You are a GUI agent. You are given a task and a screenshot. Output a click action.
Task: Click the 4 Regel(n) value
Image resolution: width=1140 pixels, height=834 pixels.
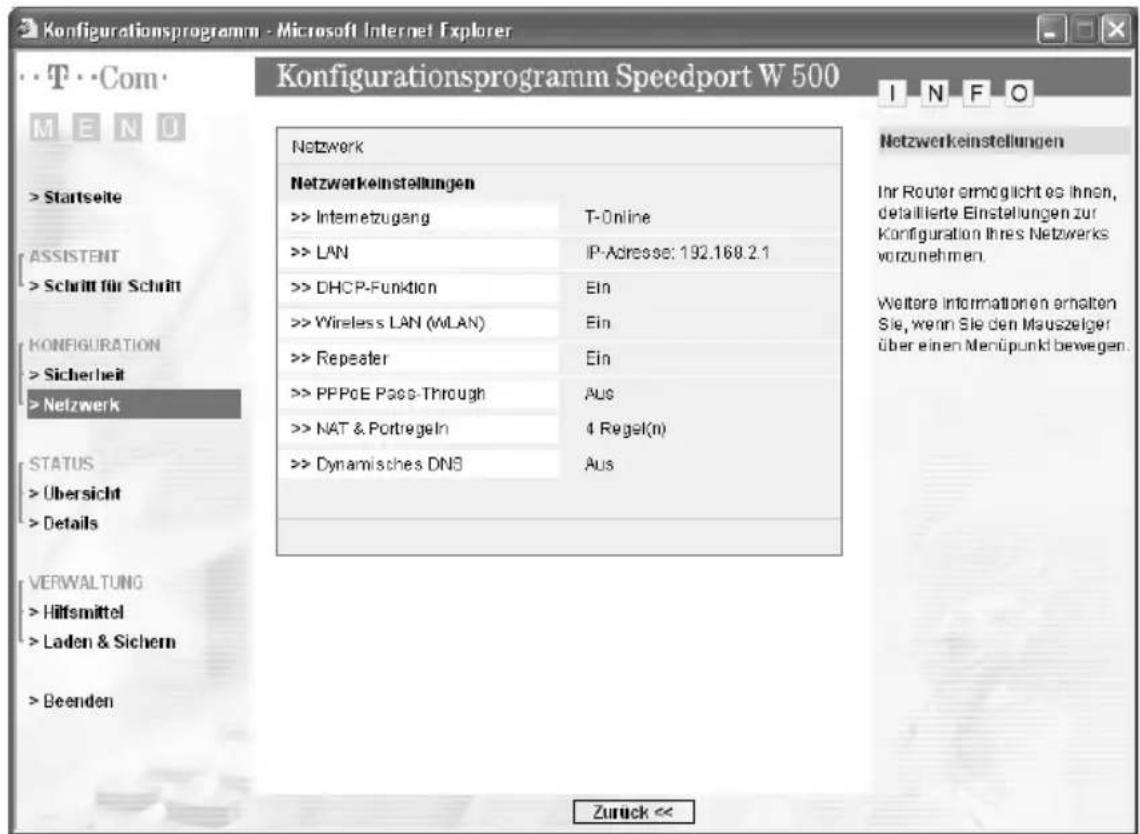[625, 428]
